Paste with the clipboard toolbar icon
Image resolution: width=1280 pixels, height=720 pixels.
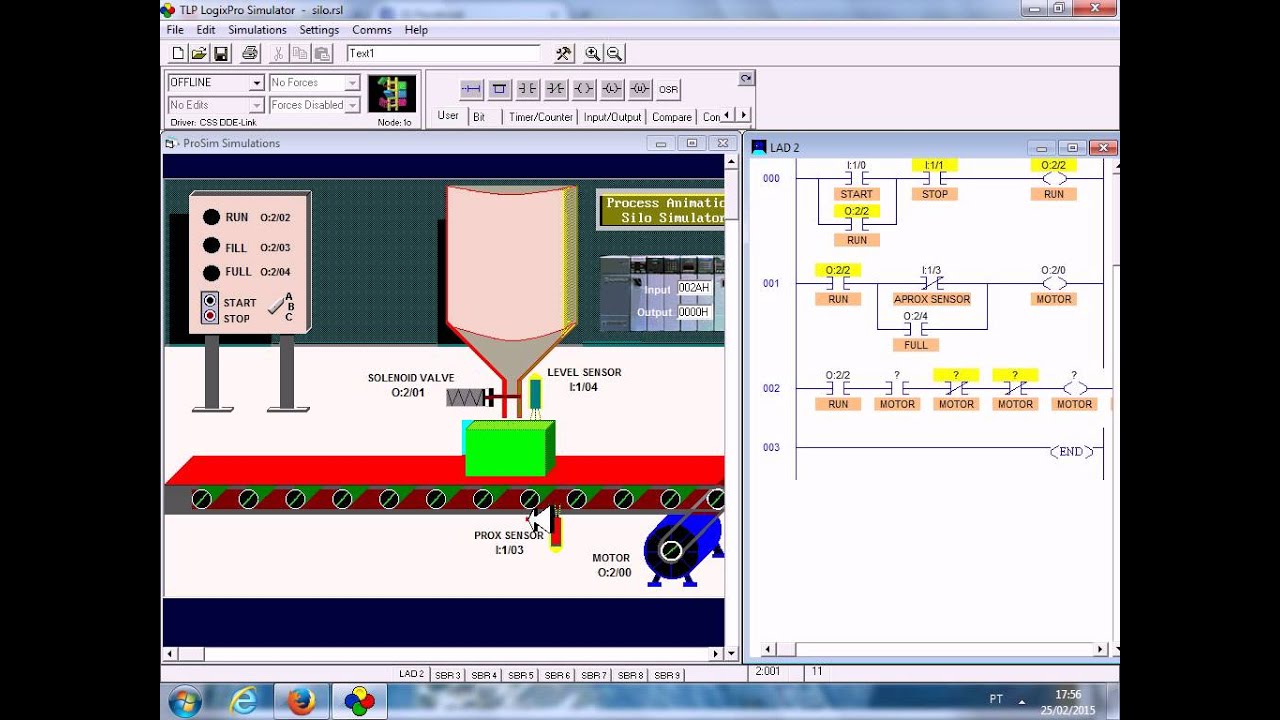click(x=322, y=54)
